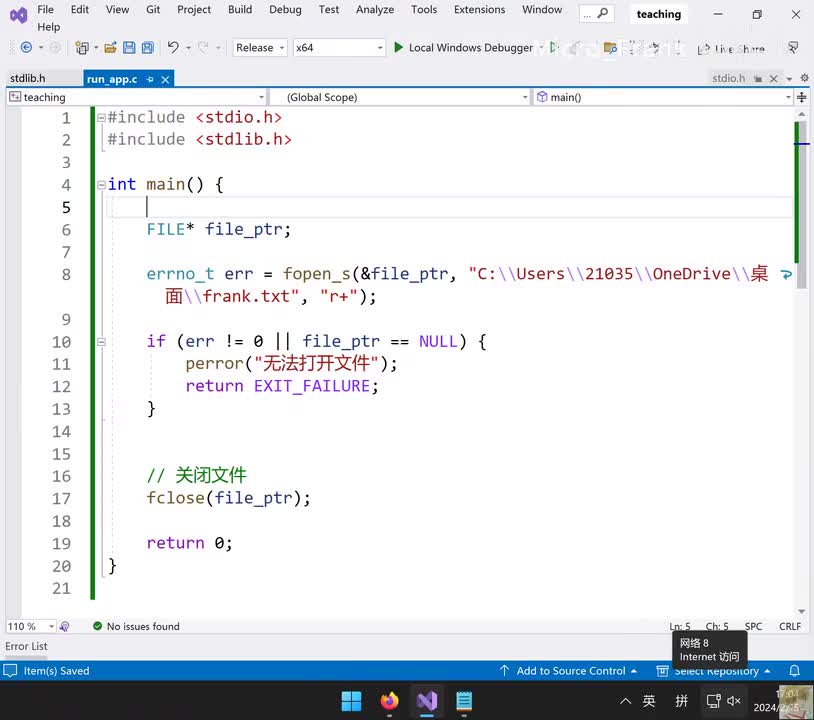Click the scroll up arrow of the editor
Viewport: 814px width, 720px height.
tap(802, 114)
